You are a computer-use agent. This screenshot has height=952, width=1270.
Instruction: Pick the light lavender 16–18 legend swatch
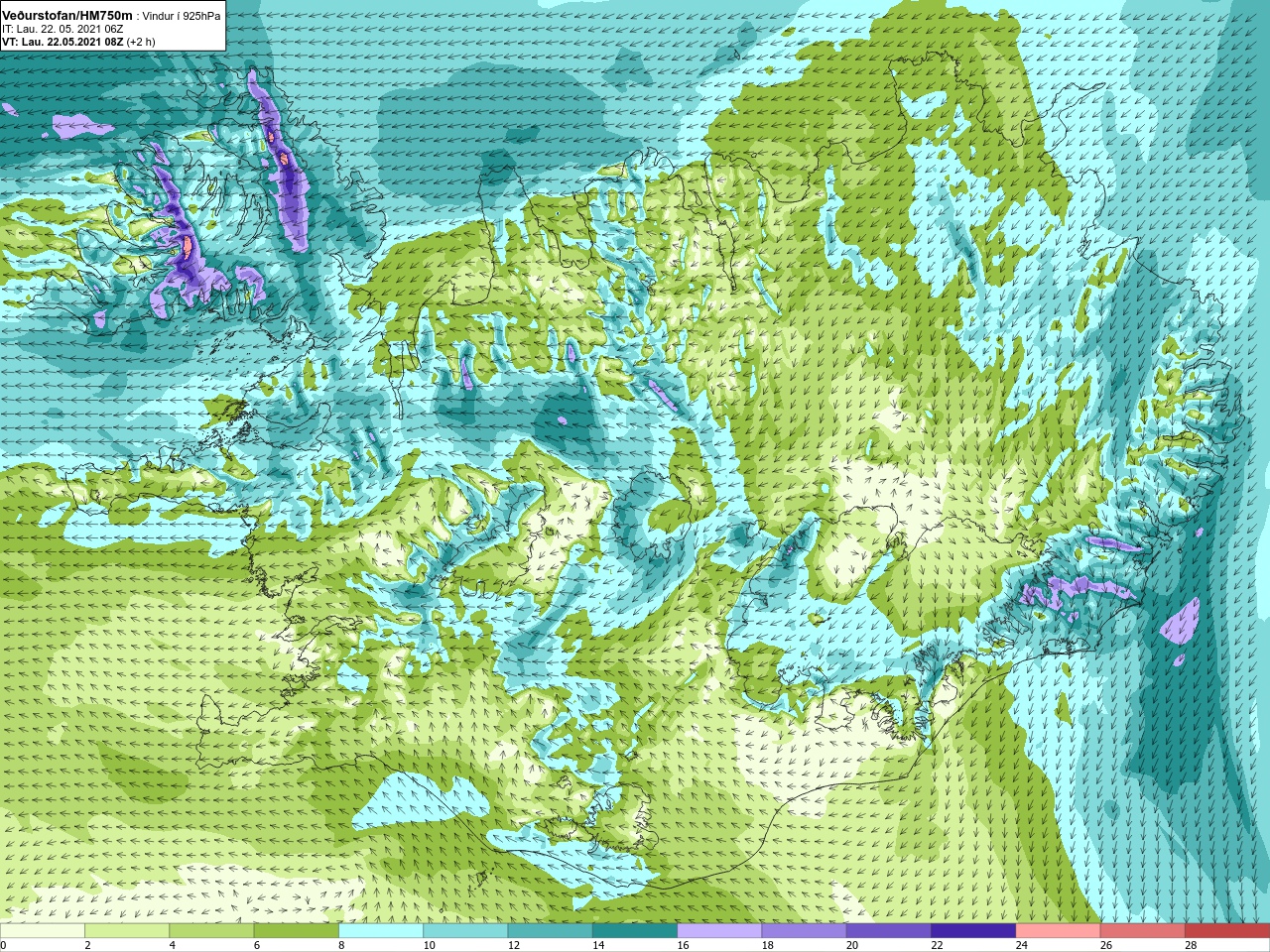[x=719, y=931]
